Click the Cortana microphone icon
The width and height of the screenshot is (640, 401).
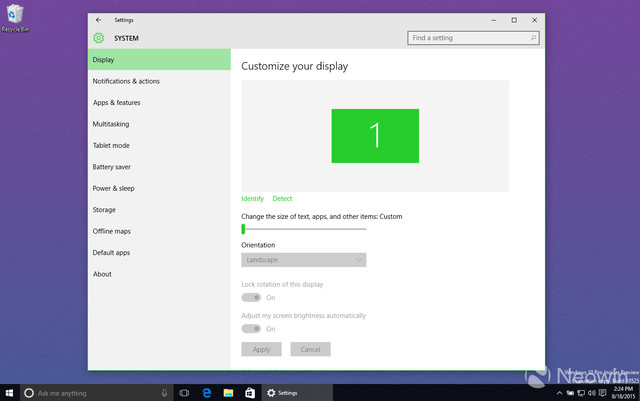pos(164,393)
